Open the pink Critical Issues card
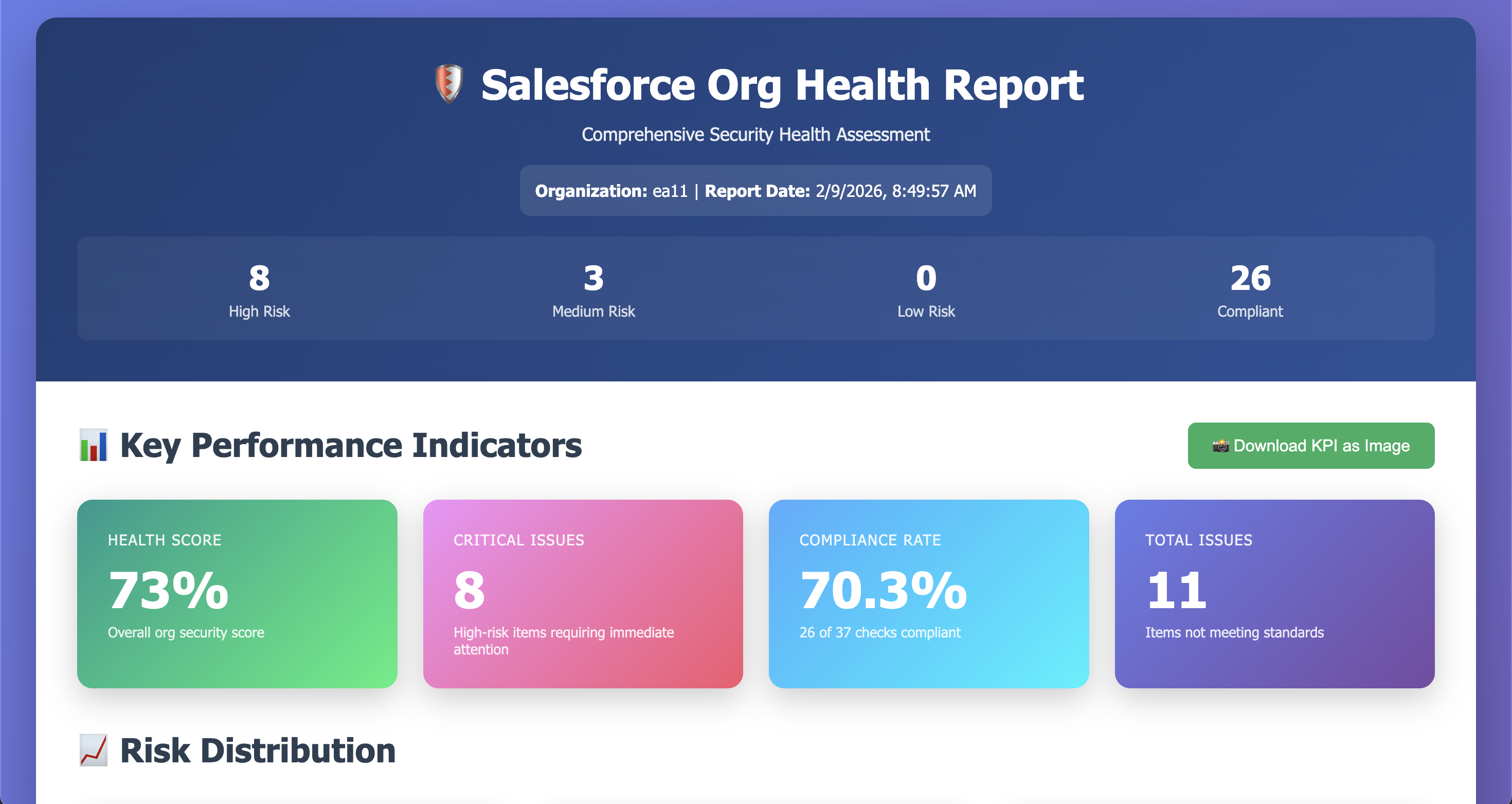This screenshot has height=804, width=1512. tap(582, 593)
